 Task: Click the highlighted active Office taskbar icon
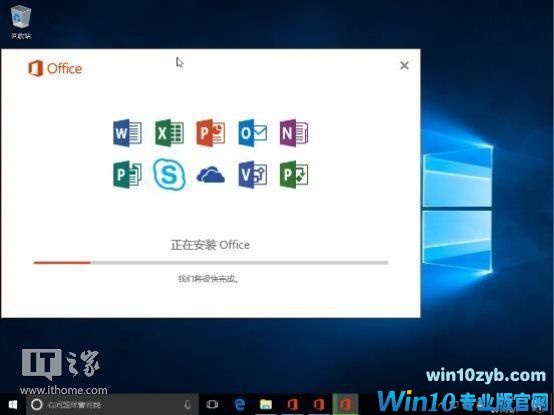pos(345,404)
